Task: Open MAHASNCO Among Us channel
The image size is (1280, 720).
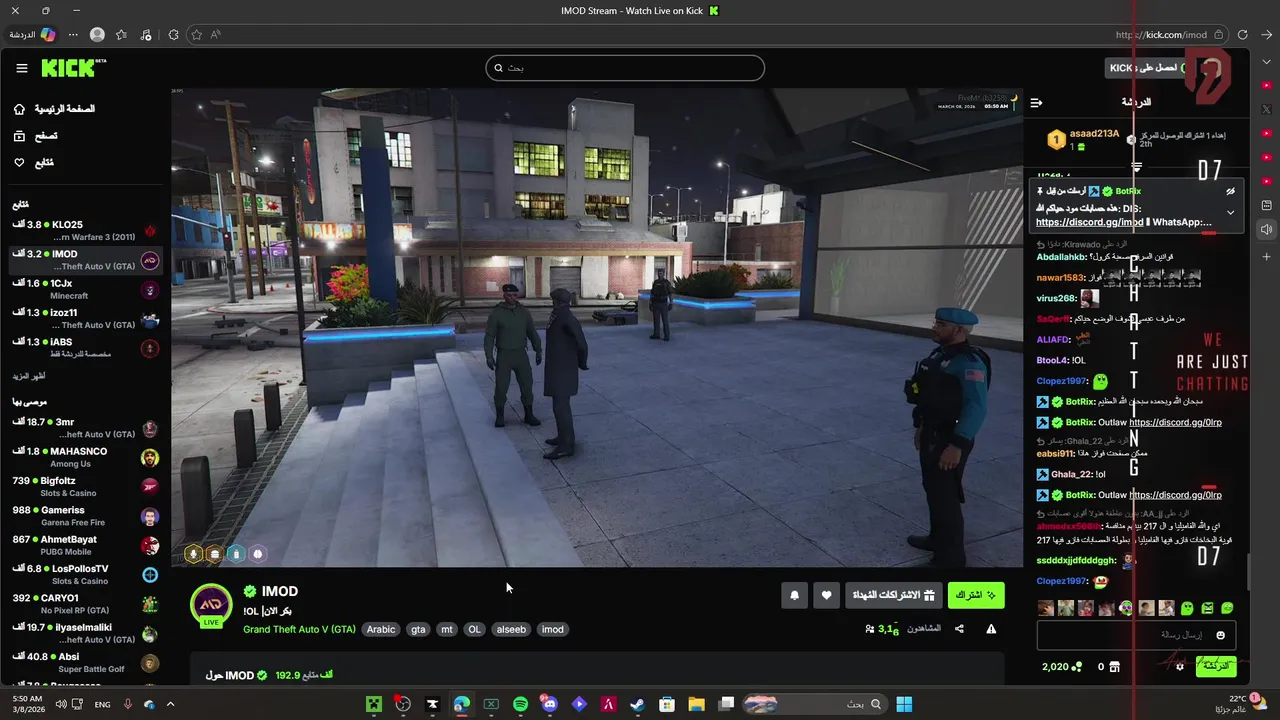Action: pos(85,457)
